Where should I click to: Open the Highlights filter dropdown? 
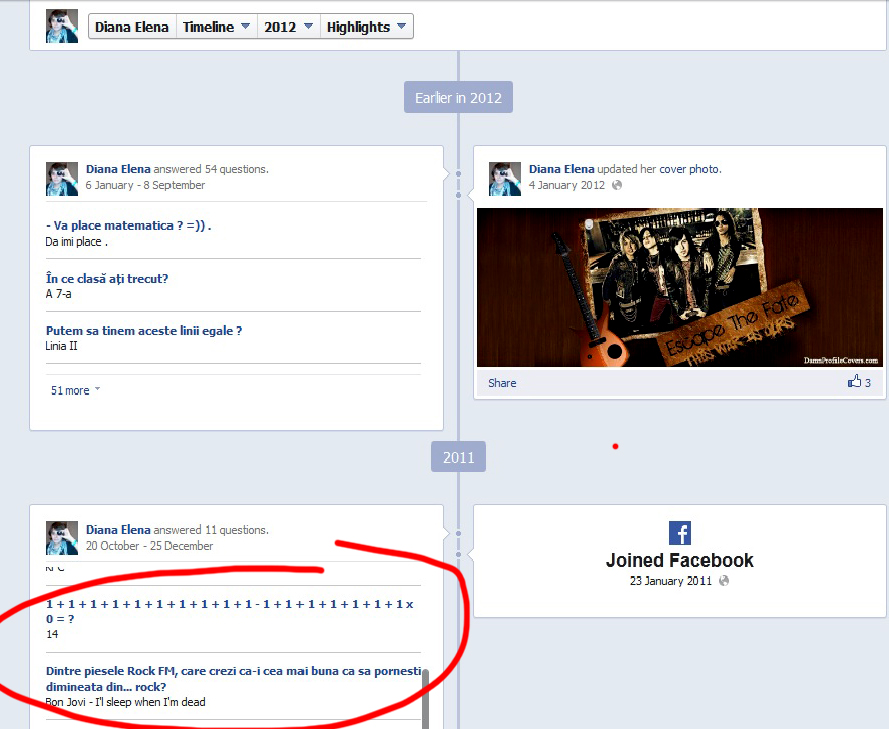pos(366,27)
